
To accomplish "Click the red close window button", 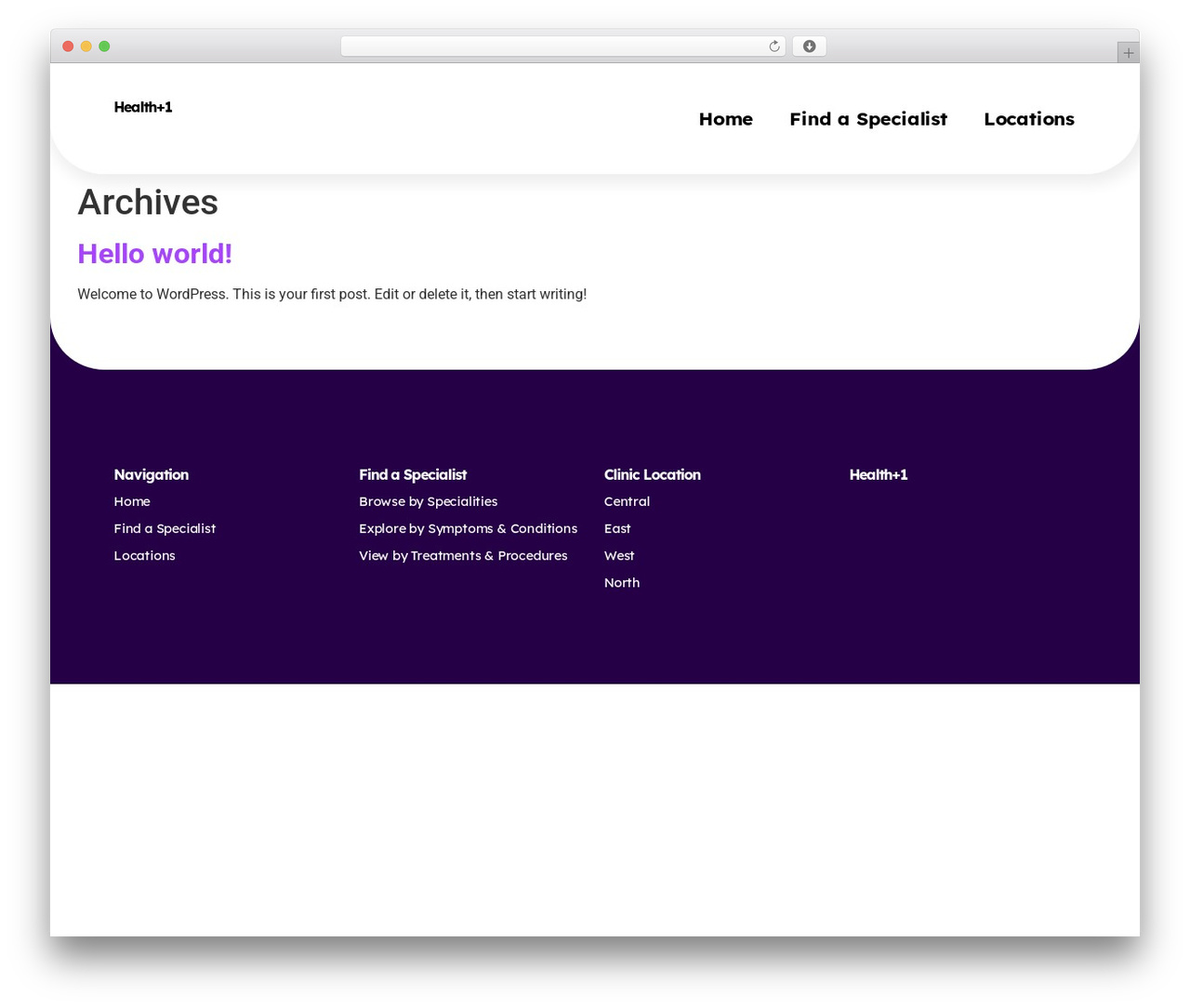I will point(68,46).
